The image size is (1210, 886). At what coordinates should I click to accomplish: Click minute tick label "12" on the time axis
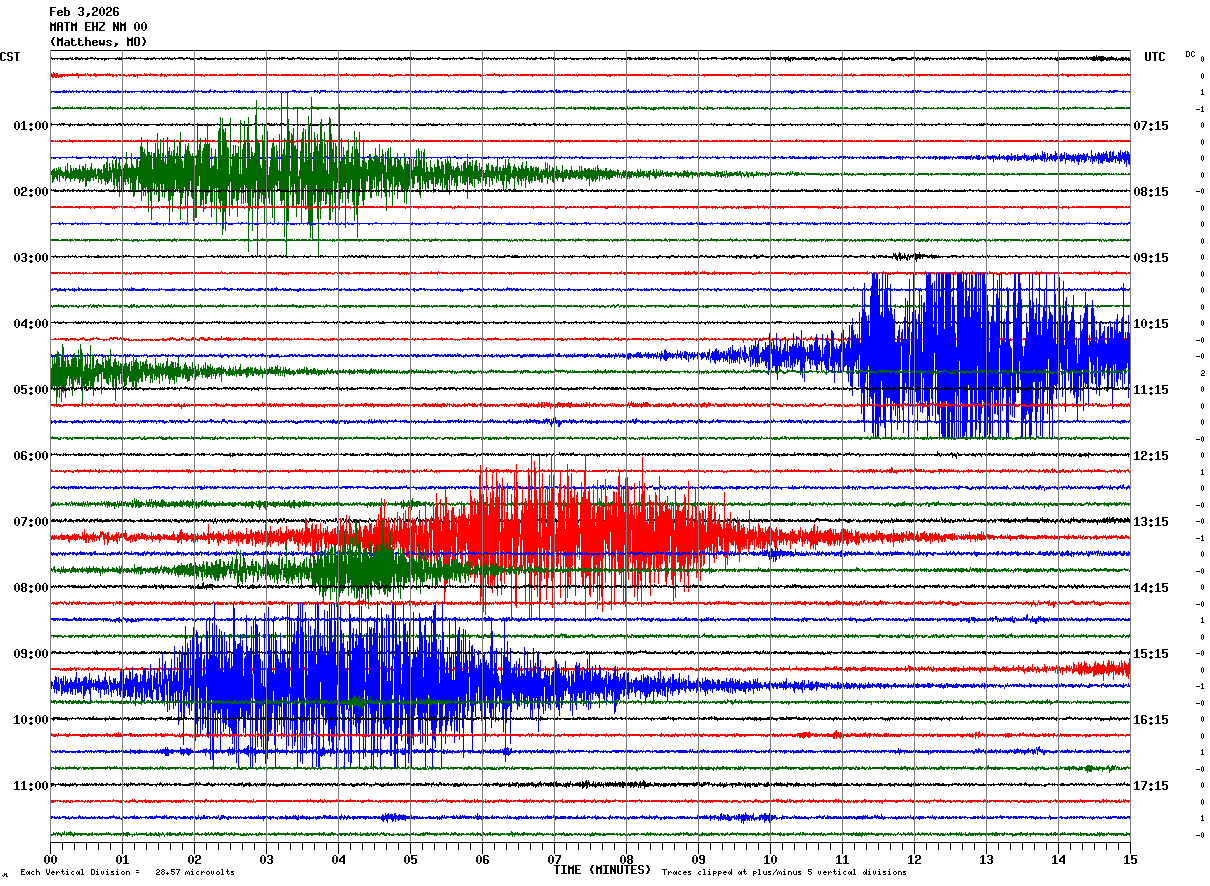pos(914,859)
